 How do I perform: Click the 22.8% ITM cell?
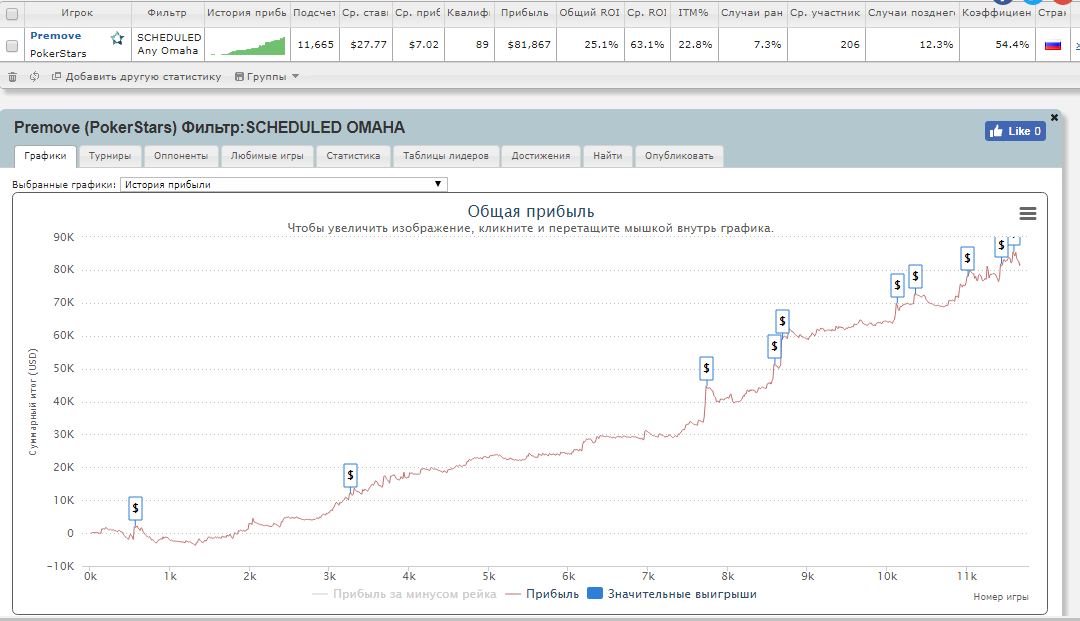click(694, 45)
